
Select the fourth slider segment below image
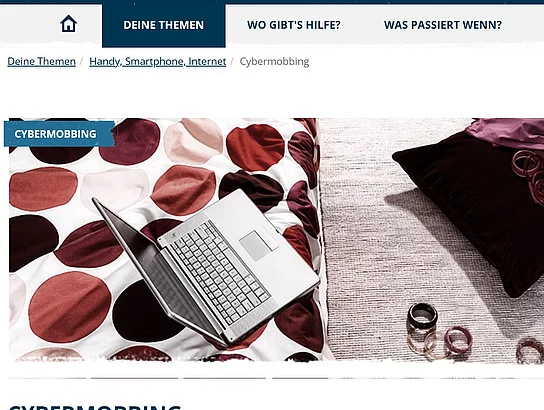pos(300,378)
